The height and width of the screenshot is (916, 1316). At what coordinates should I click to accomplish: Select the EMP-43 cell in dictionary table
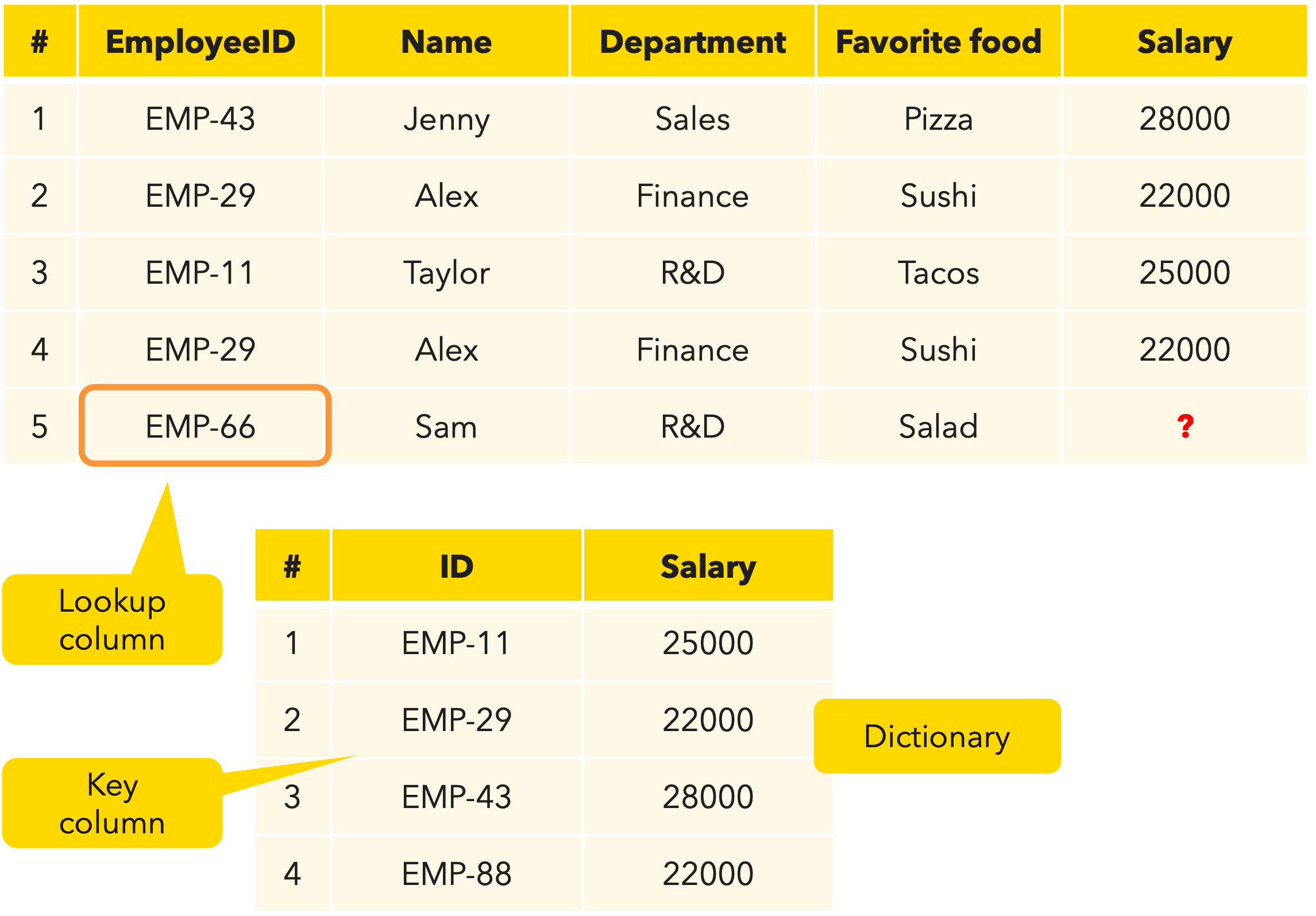tap(457, 796)
